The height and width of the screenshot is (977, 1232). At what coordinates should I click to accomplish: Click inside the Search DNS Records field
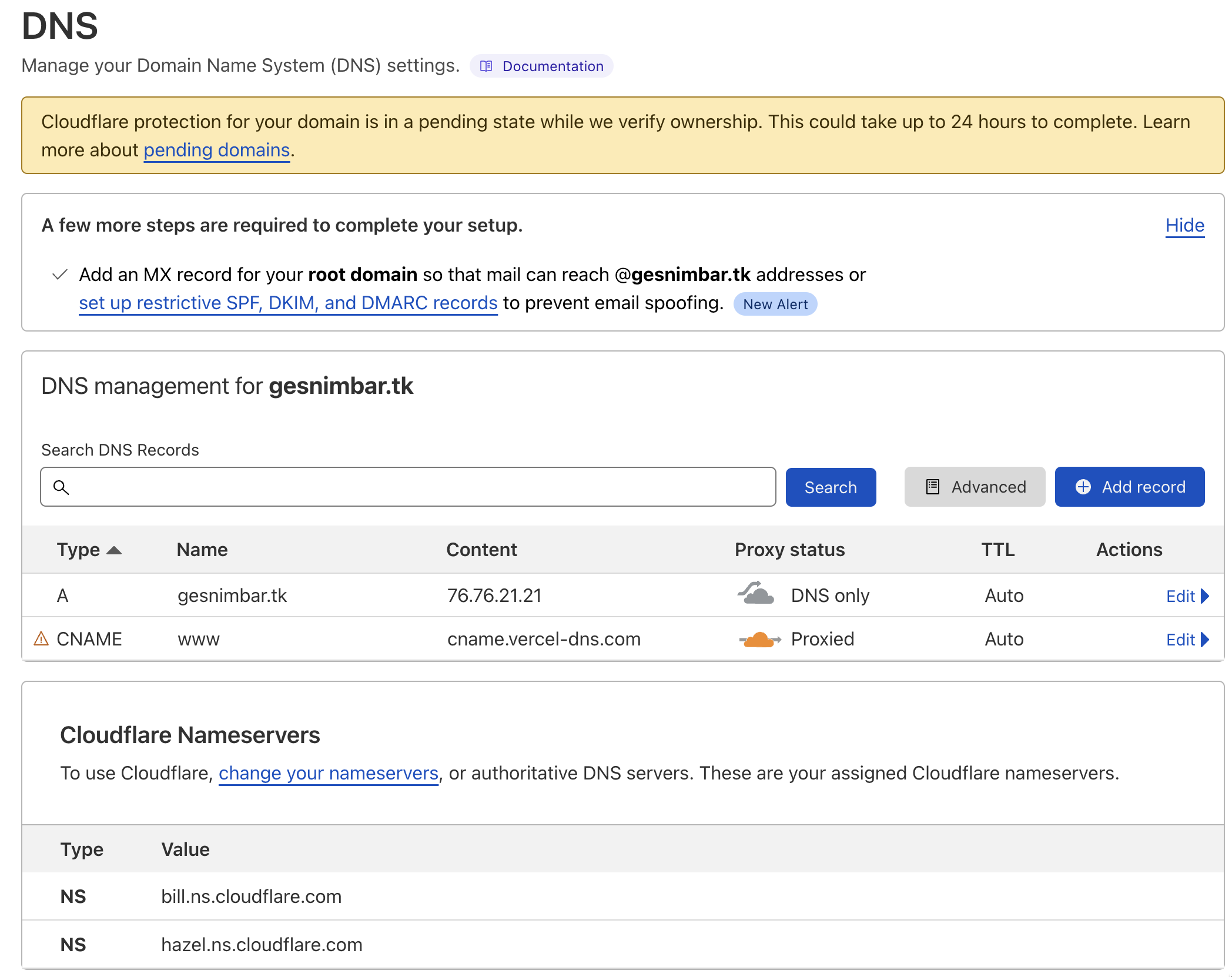(411, 487)
